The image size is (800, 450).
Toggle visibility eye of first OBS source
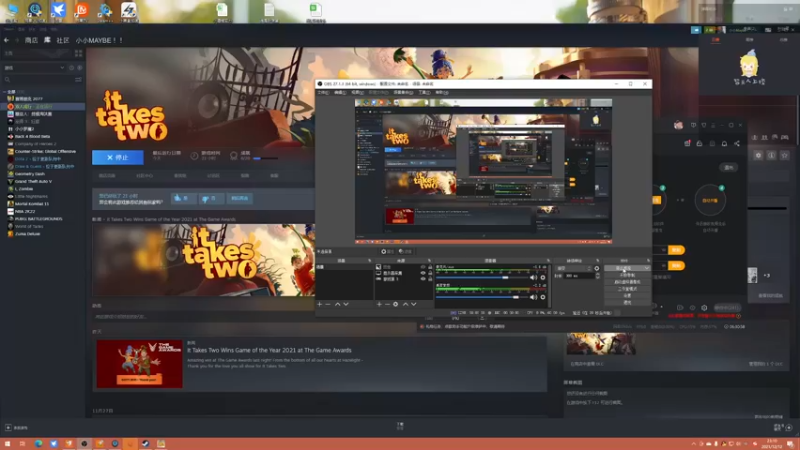(422, 267)
